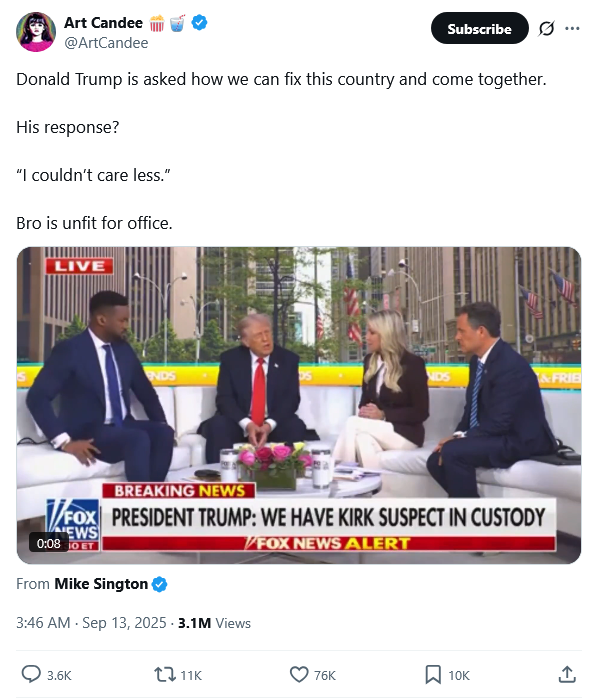Open the @ArtCandee handle link
Image resolution: width=598 pixels, height=698 pixels.
point(106,43)
